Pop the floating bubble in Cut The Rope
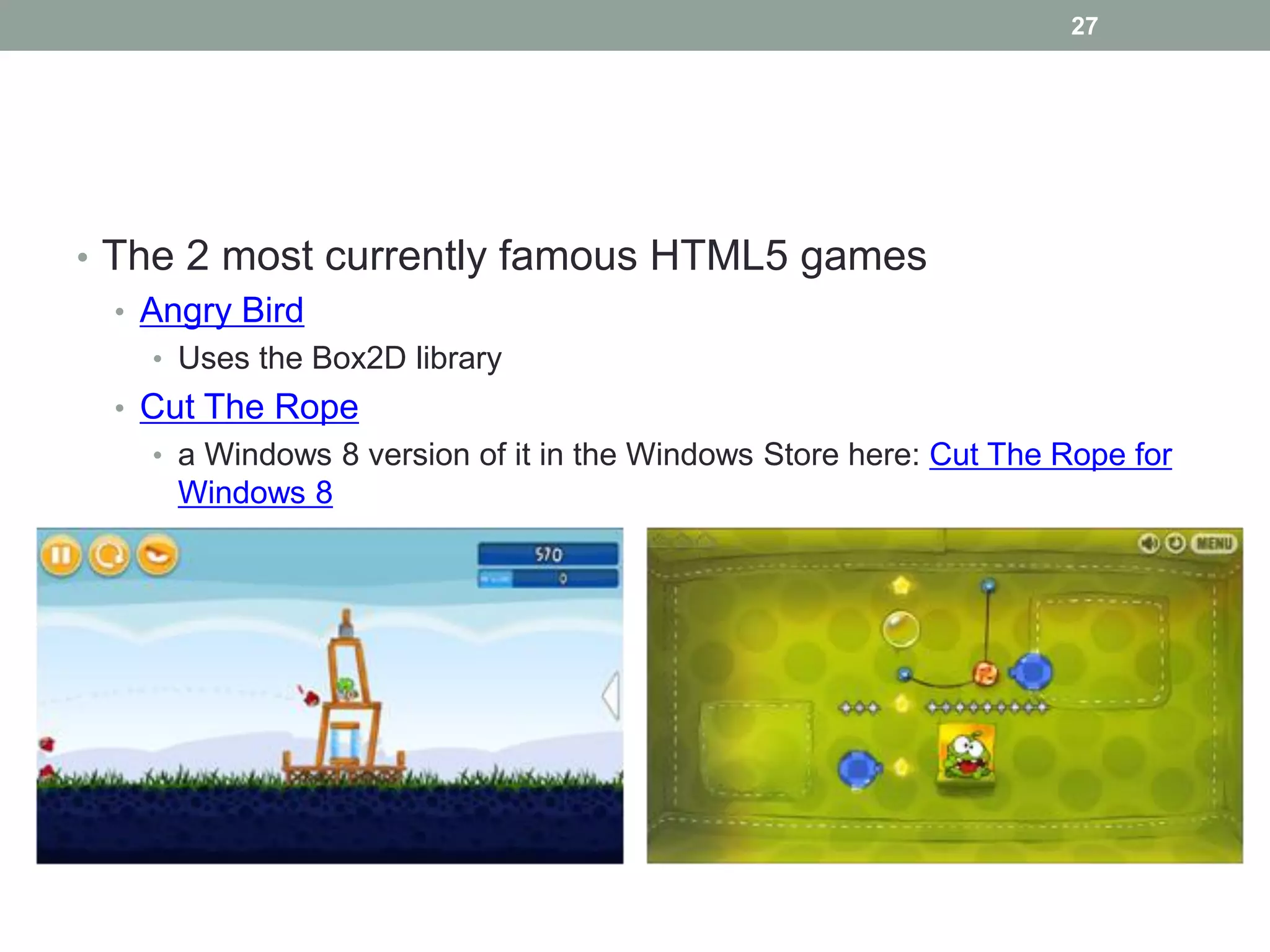The height and width of the screenshot is (952, 1270). tap(900, 628)
